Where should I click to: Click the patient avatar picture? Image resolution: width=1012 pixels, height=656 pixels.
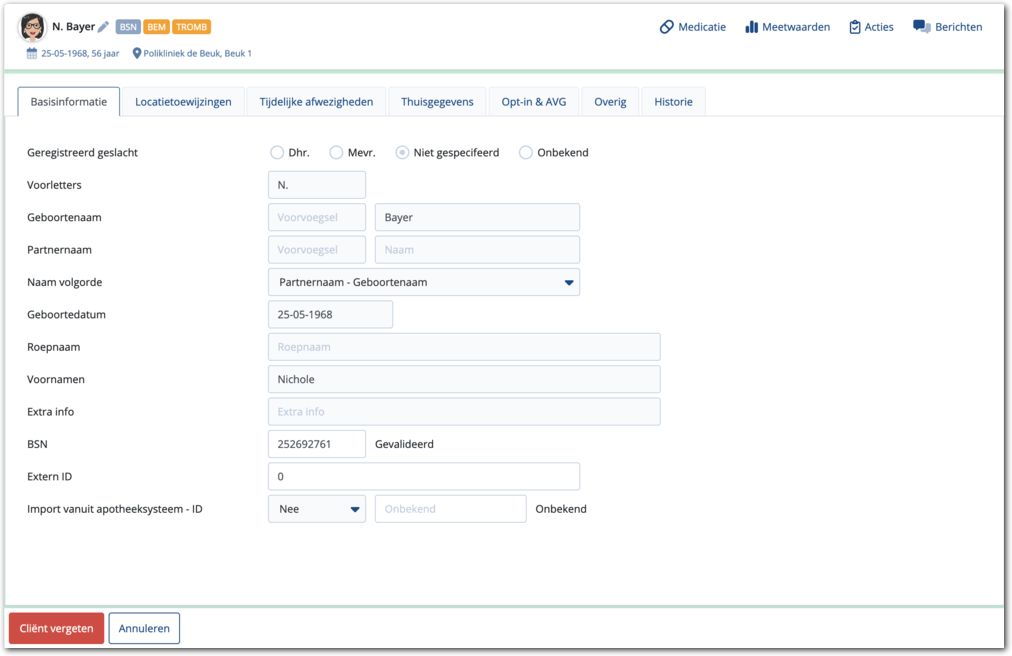point(32,27)
